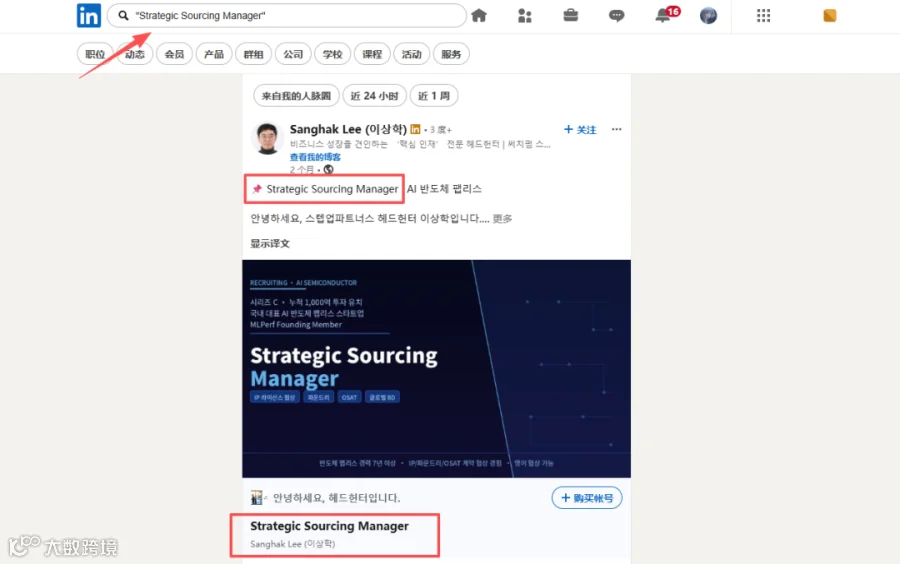Toggle the 来自我的人脉圈 filter
Screen dimensions: 900x564
coord(296,96)
